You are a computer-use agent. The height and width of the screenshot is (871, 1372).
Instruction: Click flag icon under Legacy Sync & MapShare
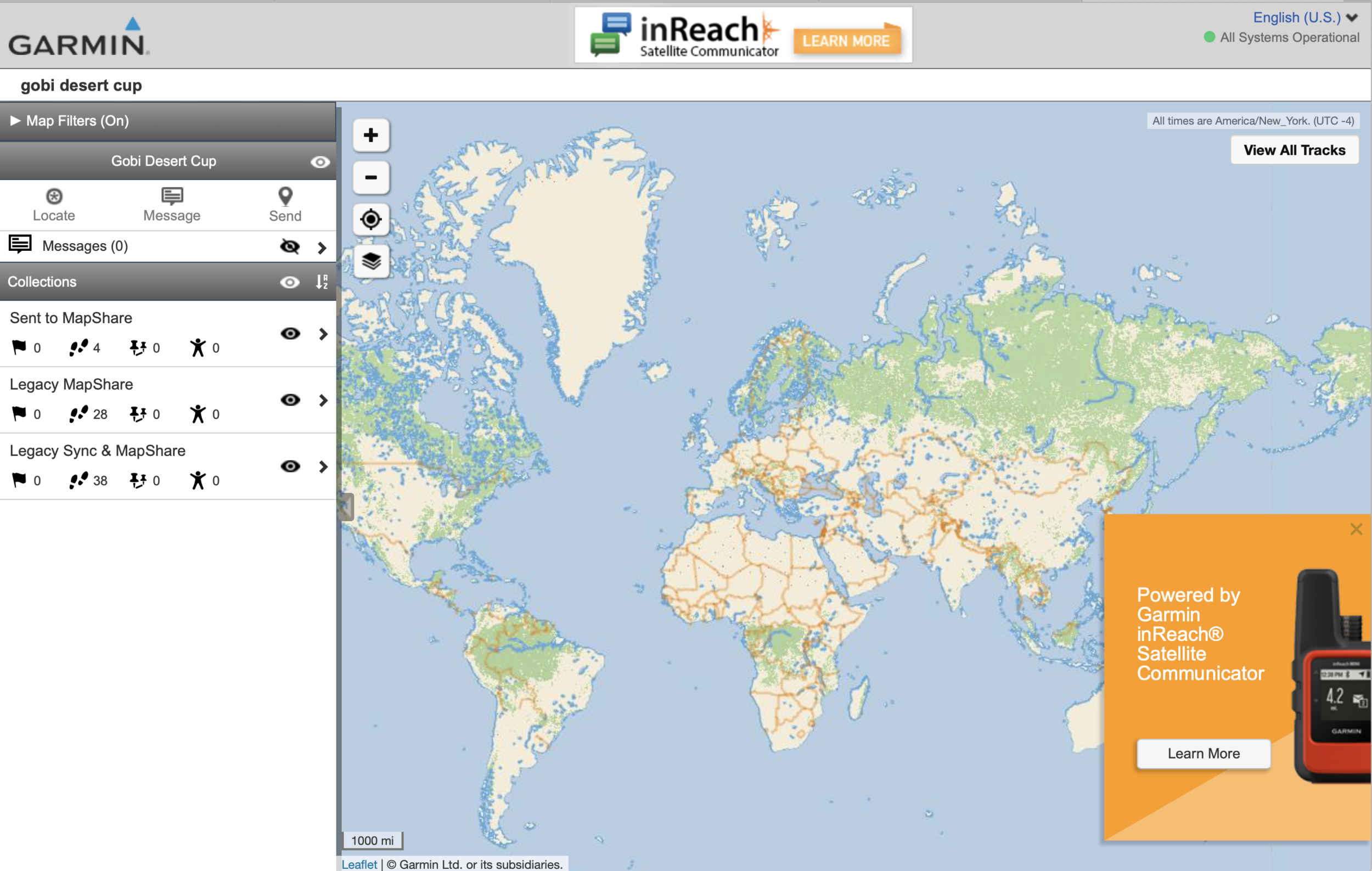pos(19,480)
